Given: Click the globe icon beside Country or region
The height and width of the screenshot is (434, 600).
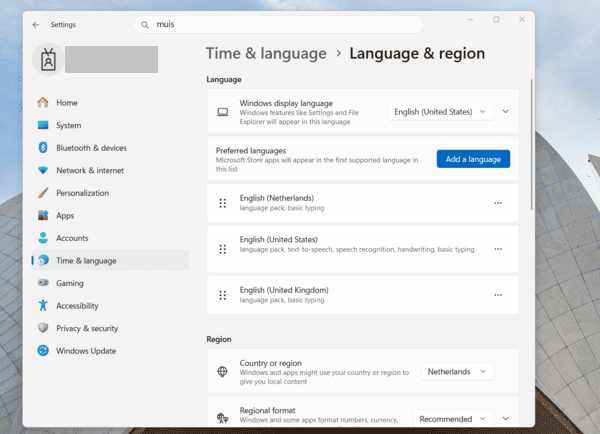Looking at the screenshot, I should pos(222,372).
